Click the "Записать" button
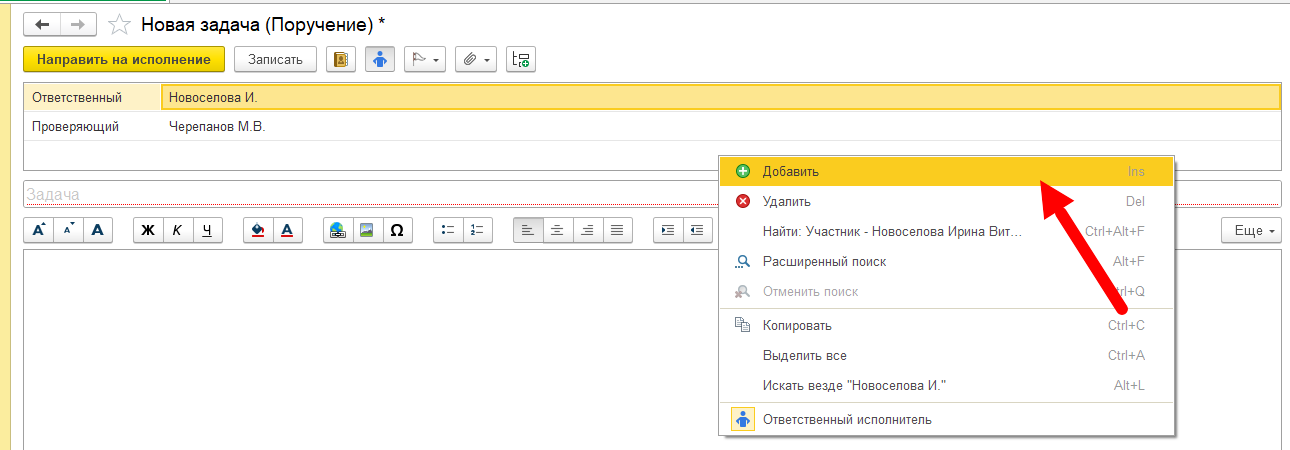 pos(275,60)
